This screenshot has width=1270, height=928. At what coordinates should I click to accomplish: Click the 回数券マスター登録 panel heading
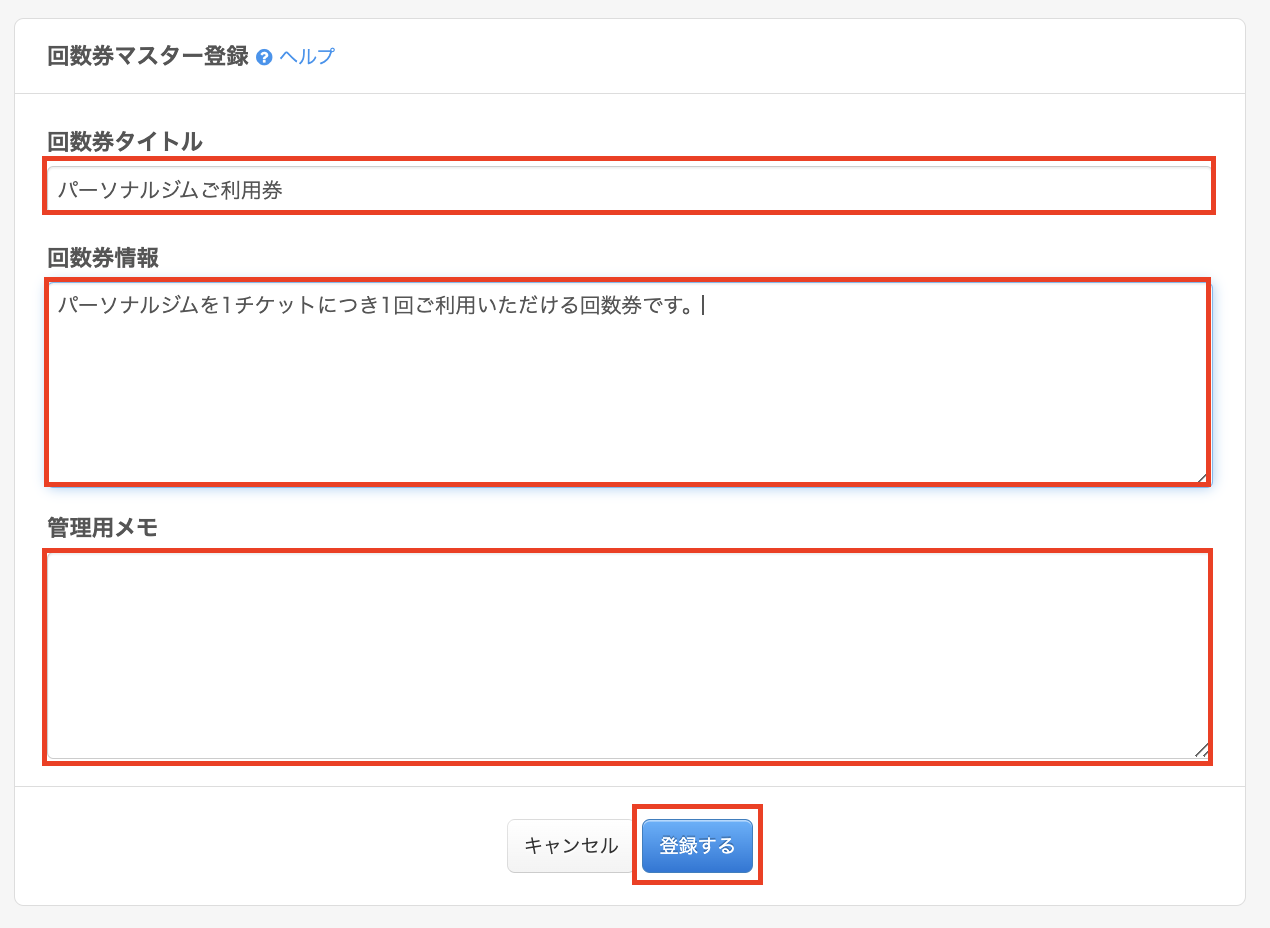(x=147, y=56)
